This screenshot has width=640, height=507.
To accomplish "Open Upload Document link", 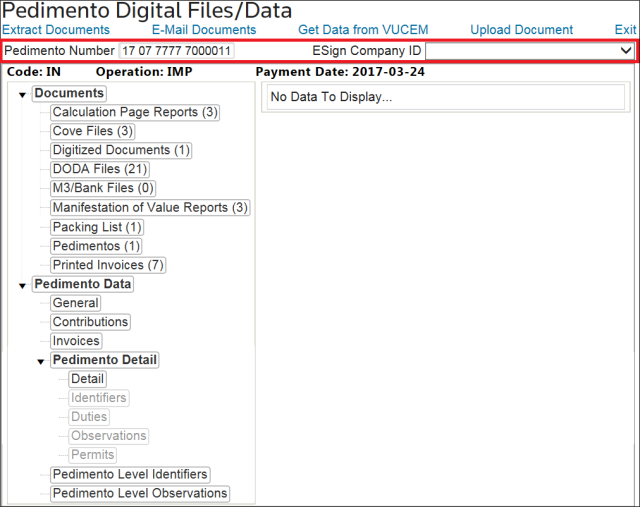I will 522,30.
